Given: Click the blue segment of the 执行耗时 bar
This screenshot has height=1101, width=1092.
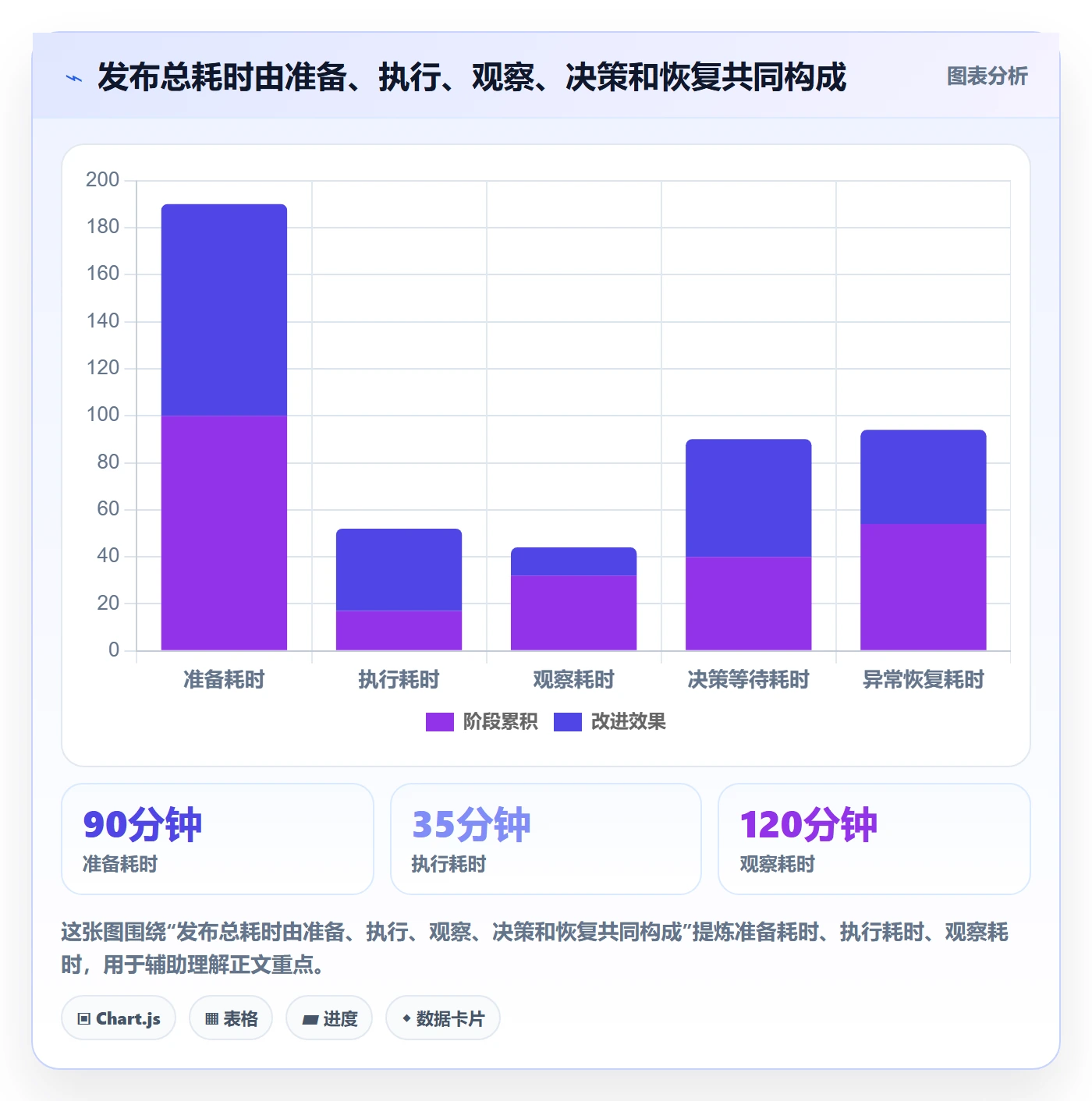Looking at the screenshot, I should coord(399,569).
